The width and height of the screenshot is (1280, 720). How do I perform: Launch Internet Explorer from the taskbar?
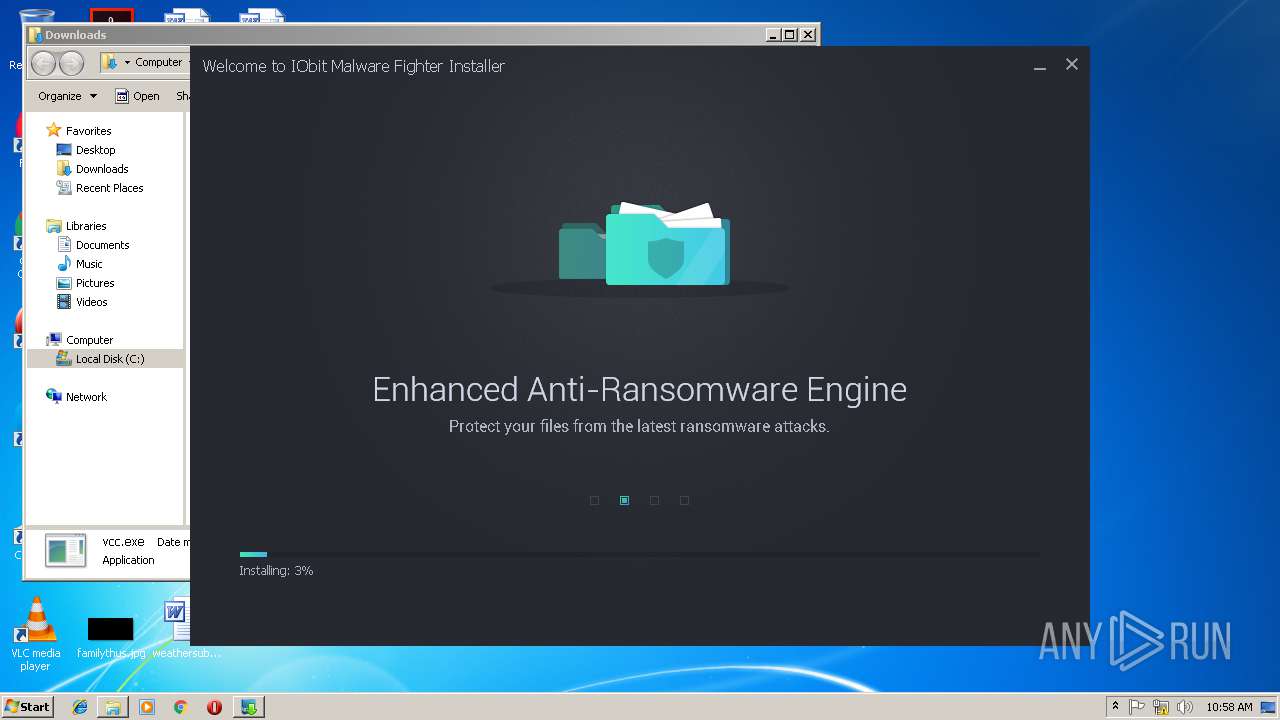(80, 707)
